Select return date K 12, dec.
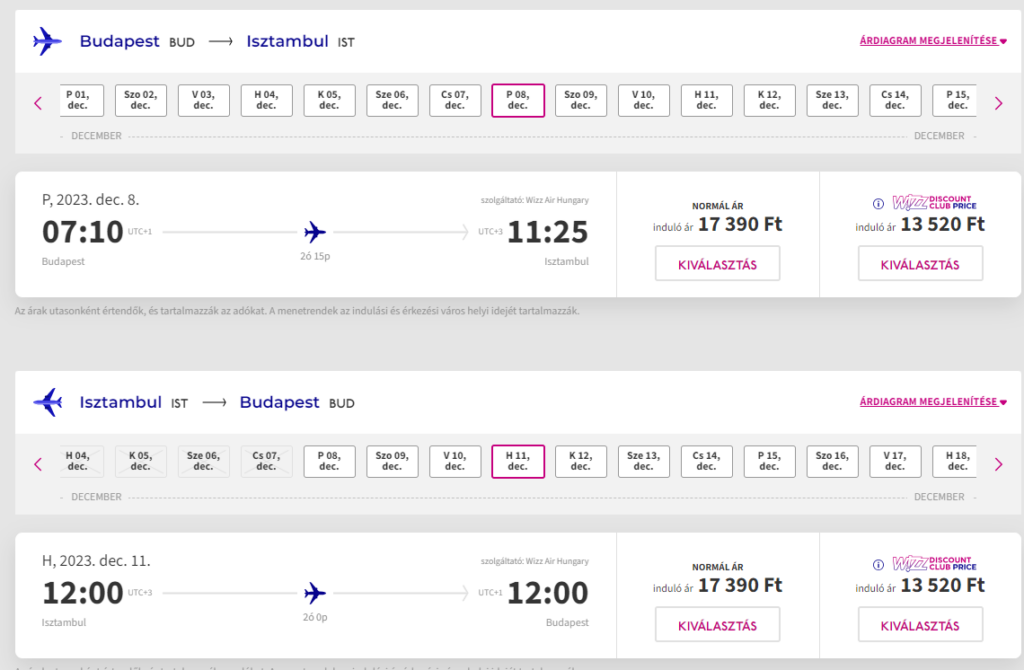 [581, 461]
